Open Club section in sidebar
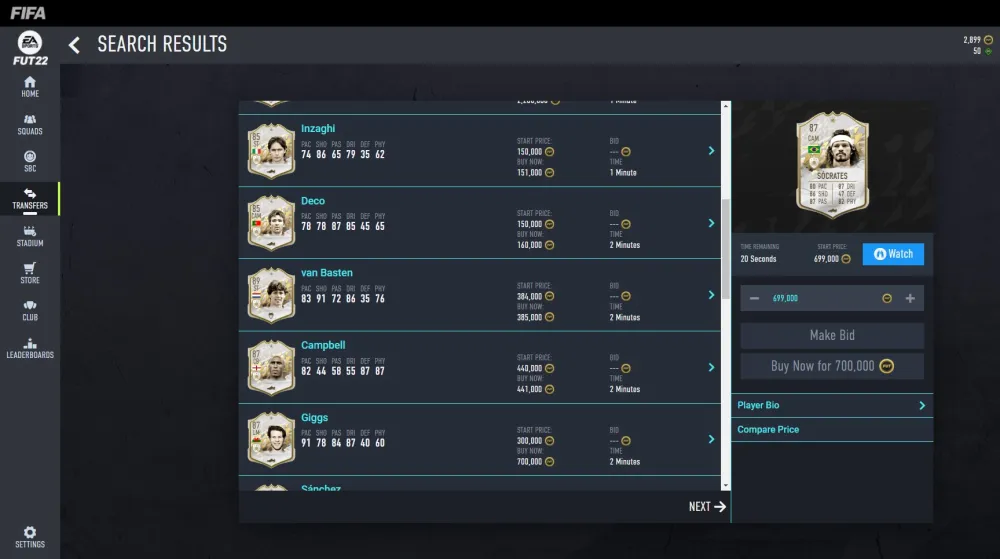Screen dimensions: 1000x559 click(x=30, y=310)
